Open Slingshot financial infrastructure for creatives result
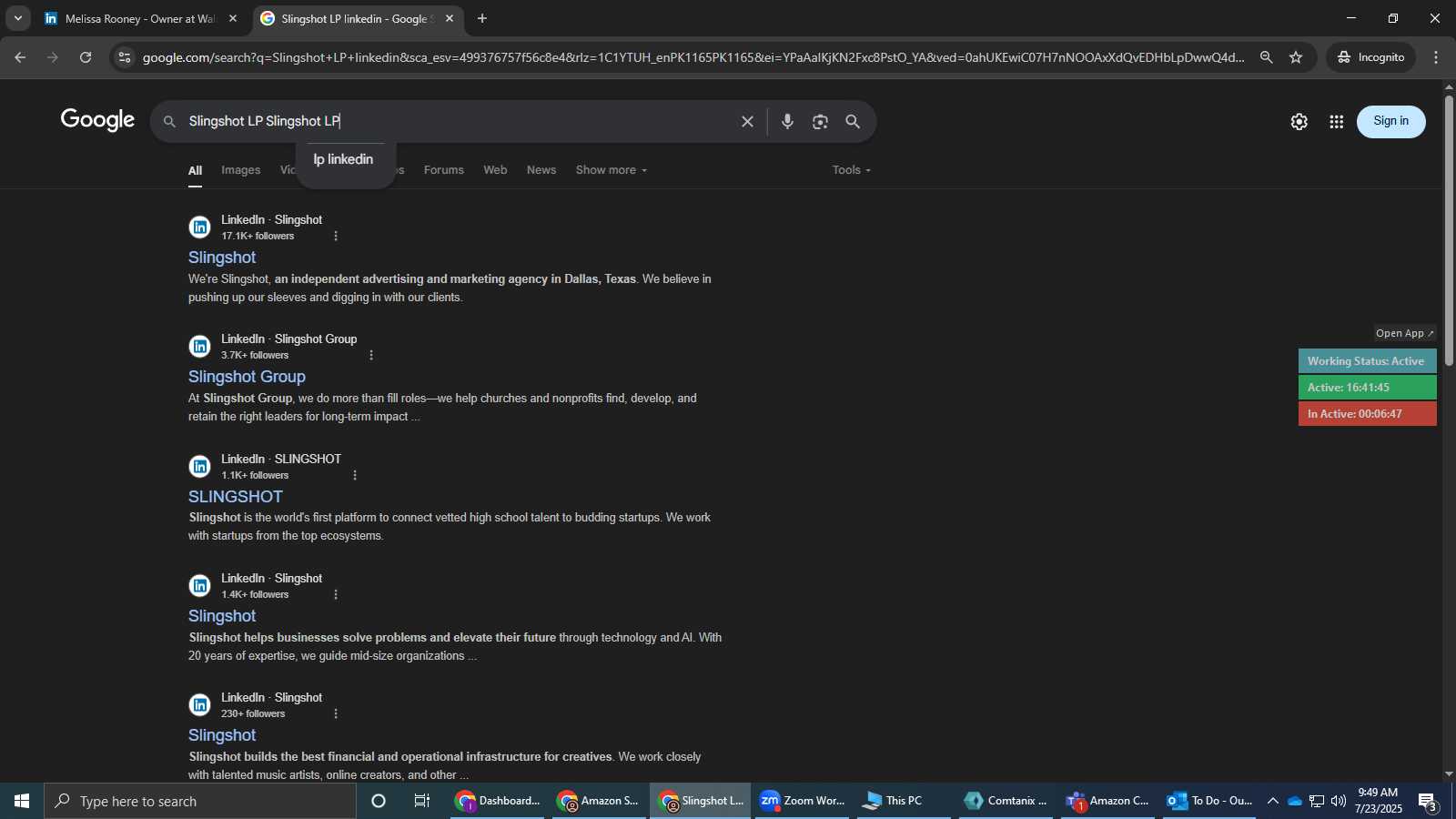Image resolution: width=1456 pixels, height=819 pixels. pyautogui.click(x=222, y=735)
